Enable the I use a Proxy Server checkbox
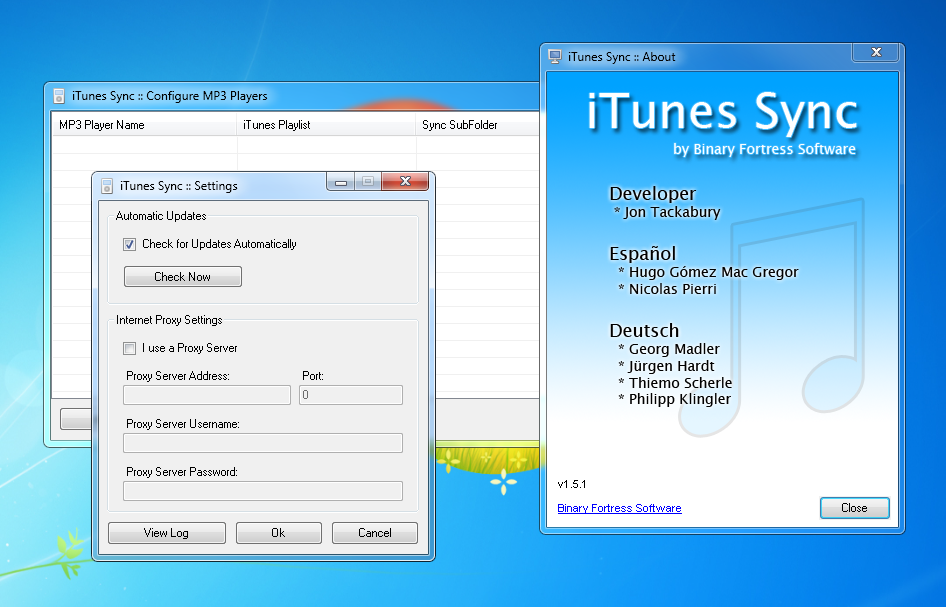 (129, 348)
